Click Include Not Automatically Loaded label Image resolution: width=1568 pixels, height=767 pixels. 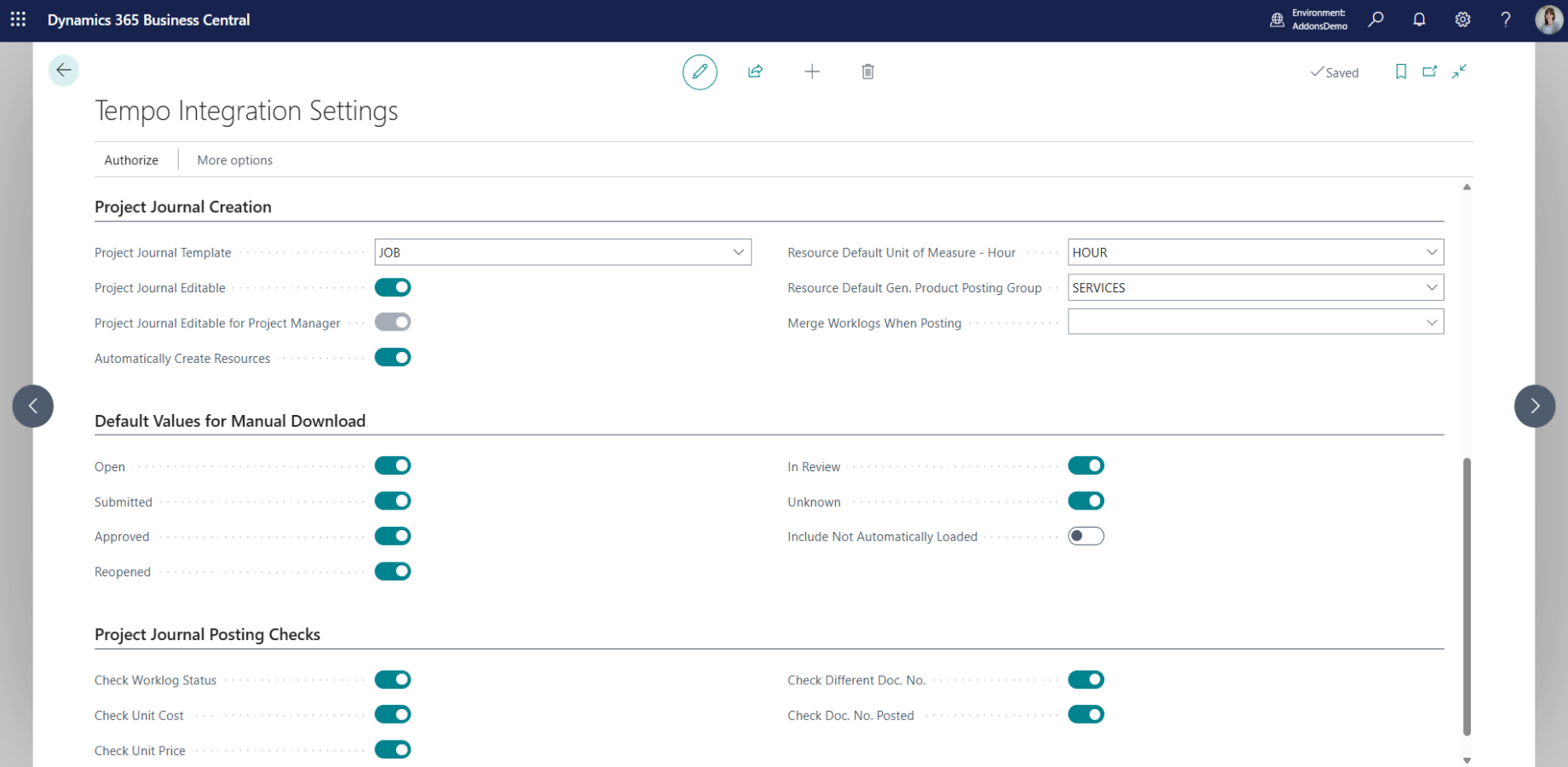coord(882,537)
